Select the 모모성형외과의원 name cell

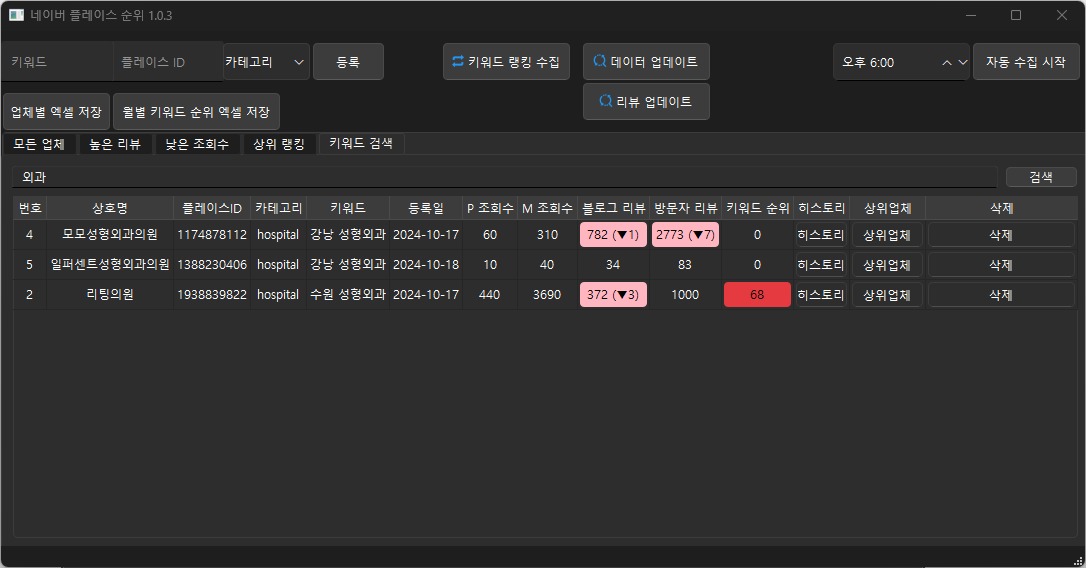pyautogui.click(x=110, y=235)
